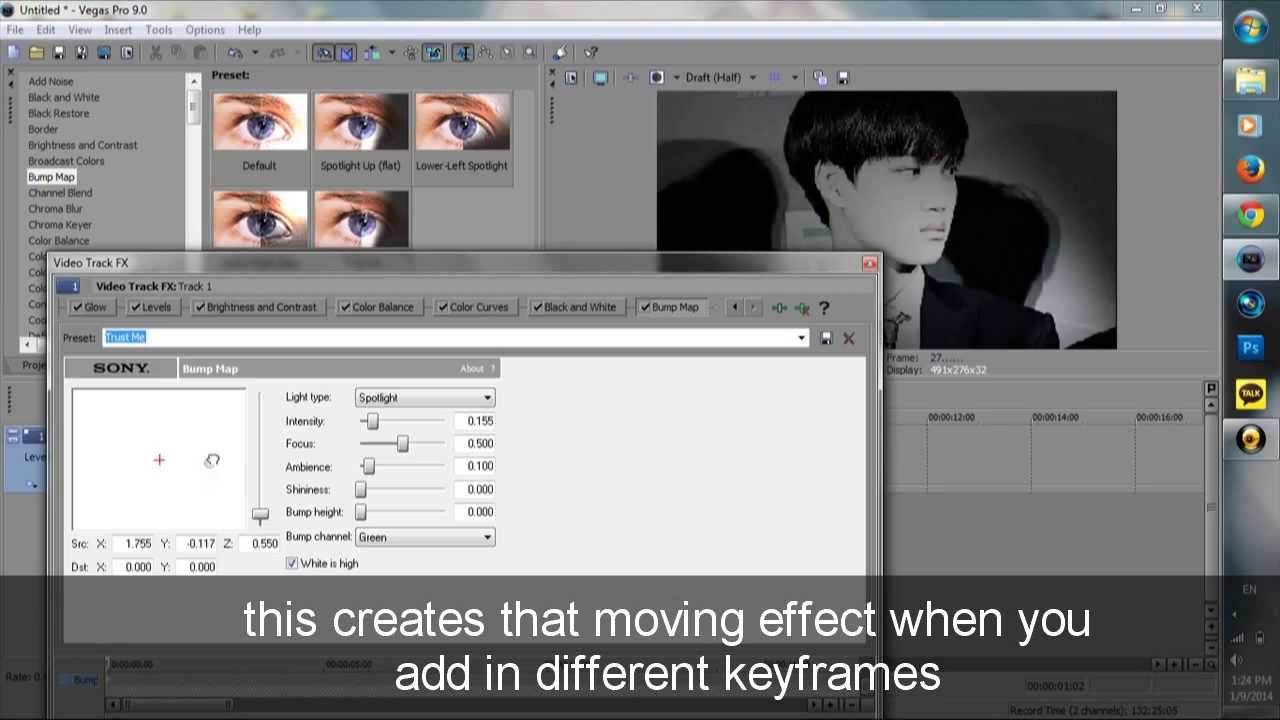Image resolution: width=1280 pixels, height=720 pixels.
Task: Click Split Screen View preview icon
Action: point(657,77)
